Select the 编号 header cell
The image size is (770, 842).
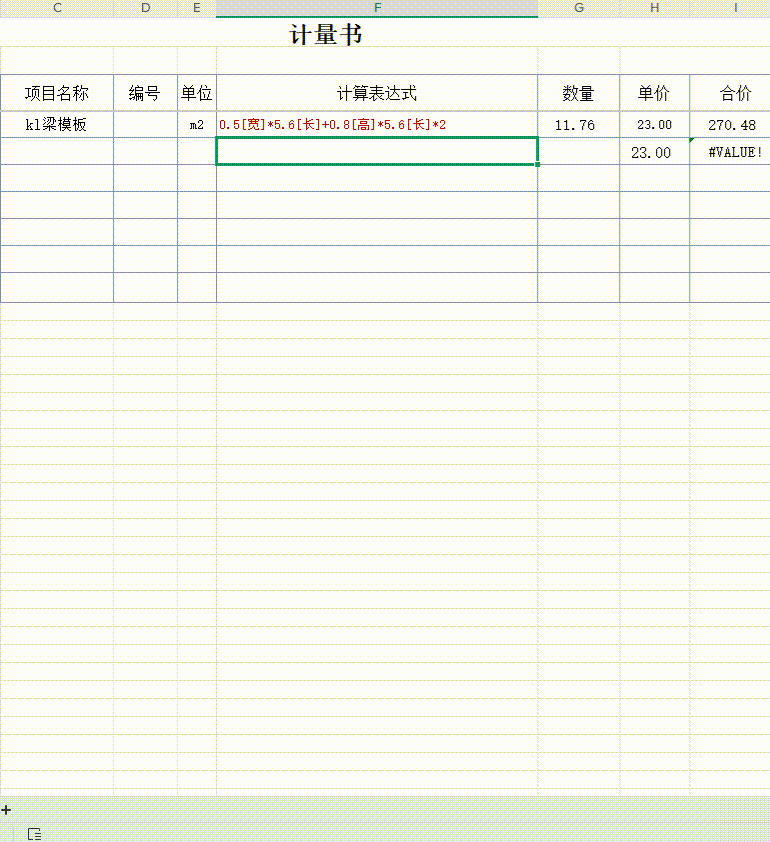click(x=145, y=94)
